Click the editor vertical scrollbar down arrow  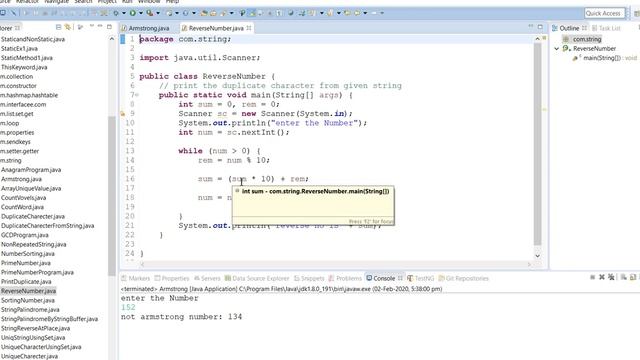click(538, 256)
